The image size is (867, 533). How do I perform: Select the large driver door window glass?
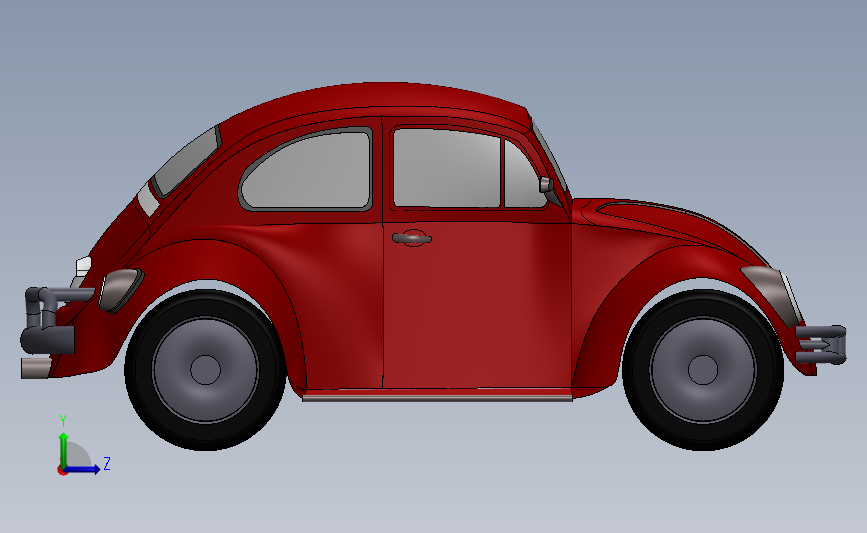pyautogui.click(x=447, y=169)
